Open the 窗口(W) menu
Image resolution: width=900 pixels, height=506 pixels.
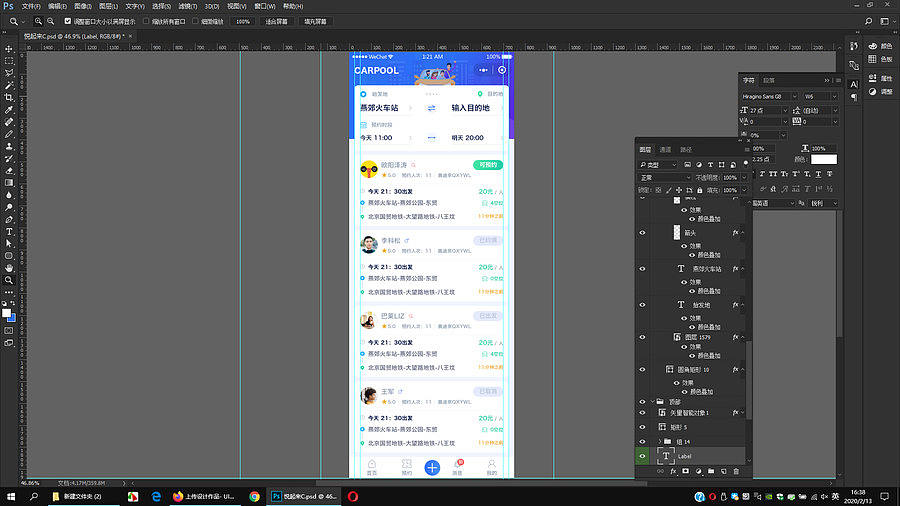point(265,6)
